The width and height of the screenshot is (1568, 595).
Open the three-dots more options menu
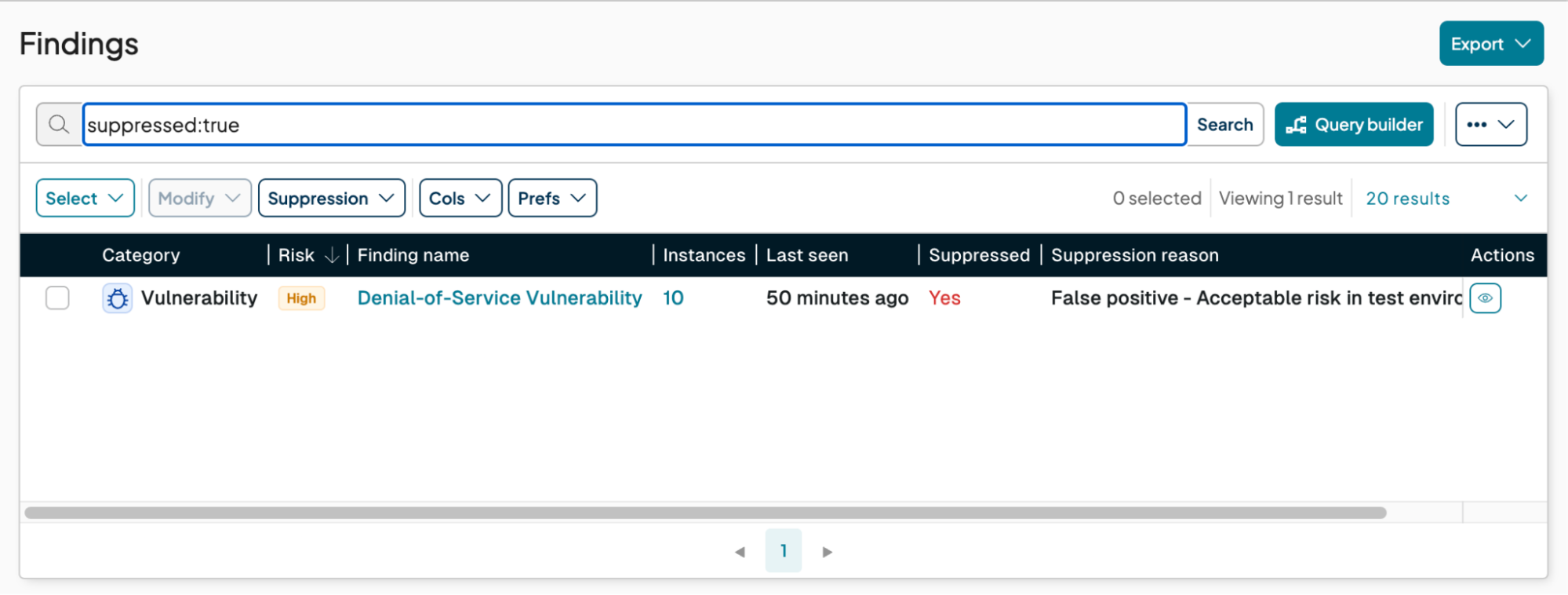pyautogui.click(x=1490, y=125)
